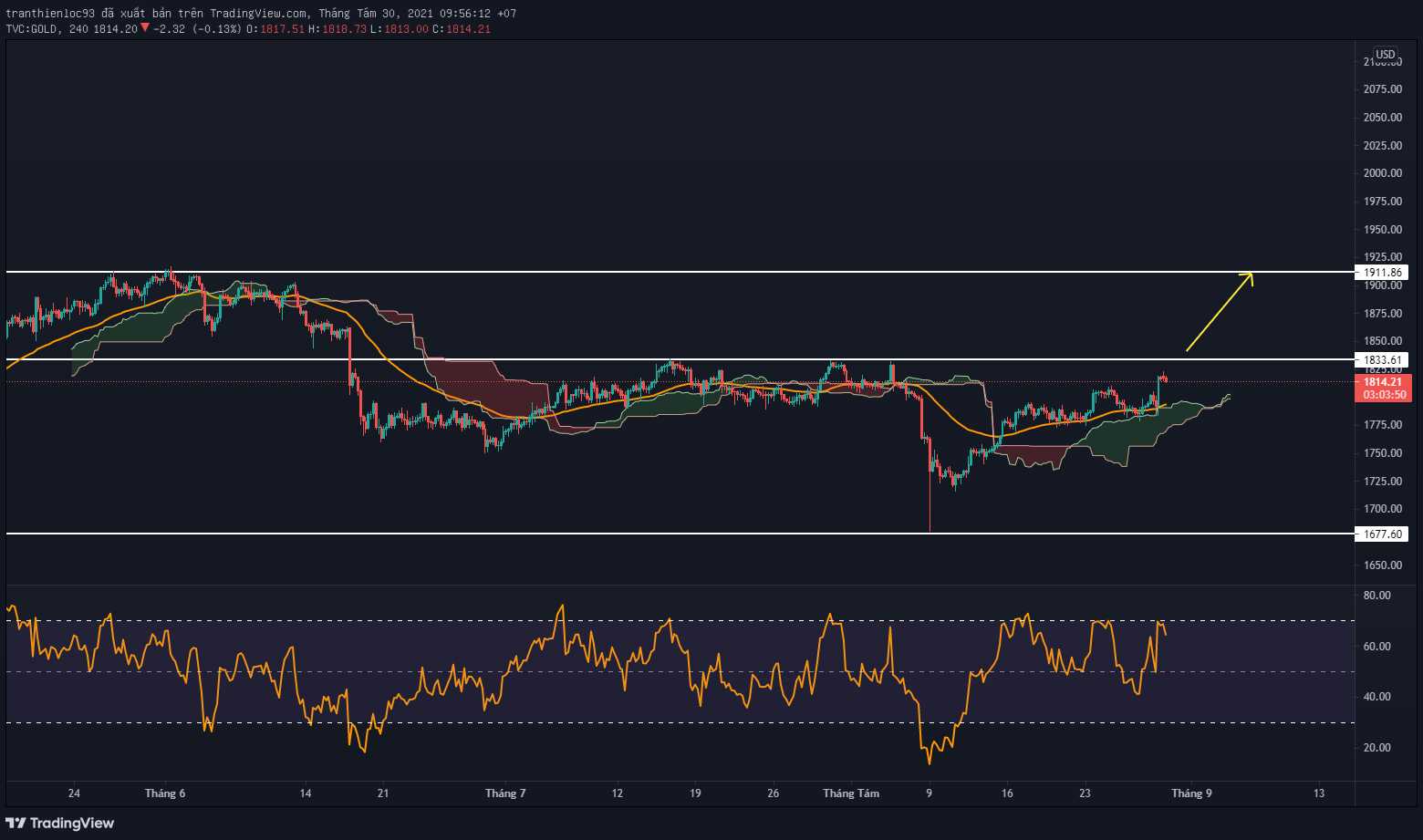This screenshot has width=1423, height=840.
Task: Click the 19 date label on time axis
Action: pos(695,793)
